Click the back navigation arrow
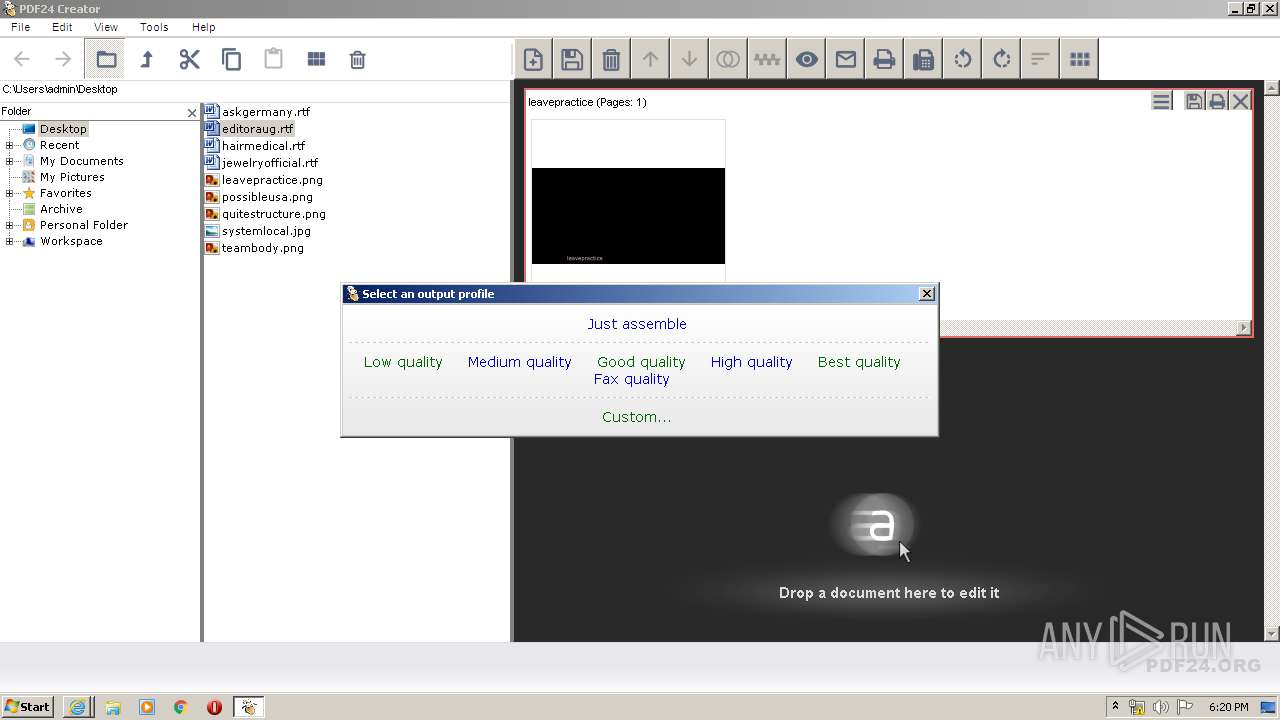 coord(22,60)
